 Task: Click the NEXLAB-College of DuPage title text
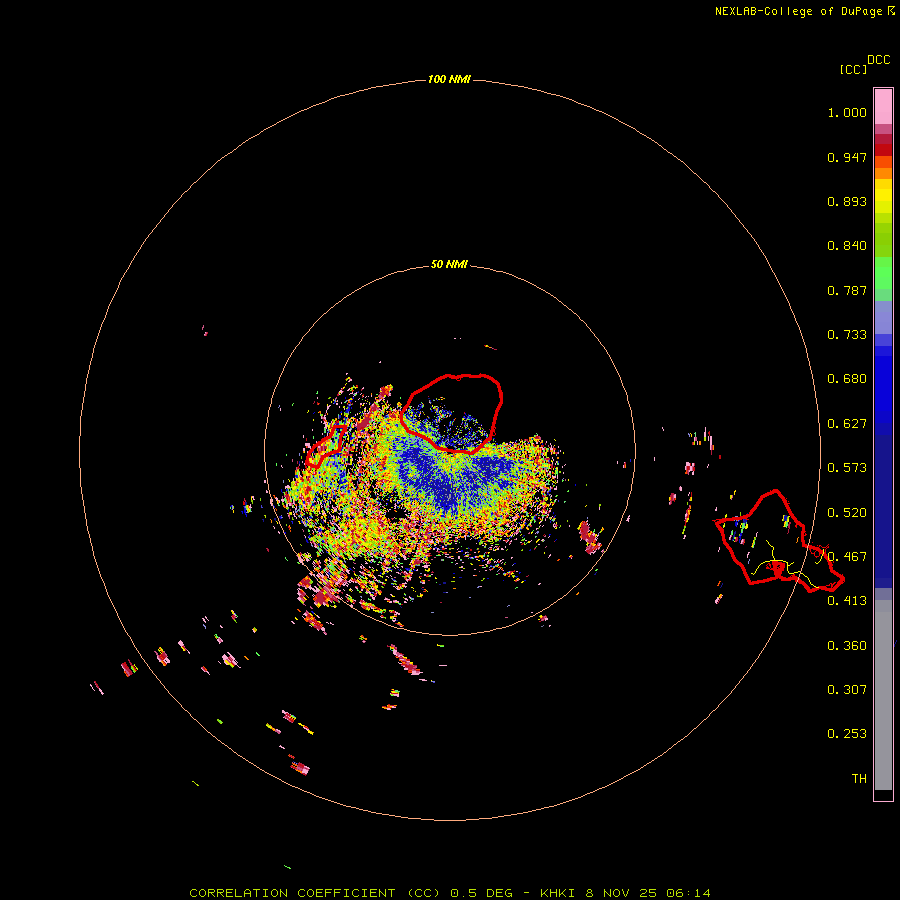pos(798,11)
